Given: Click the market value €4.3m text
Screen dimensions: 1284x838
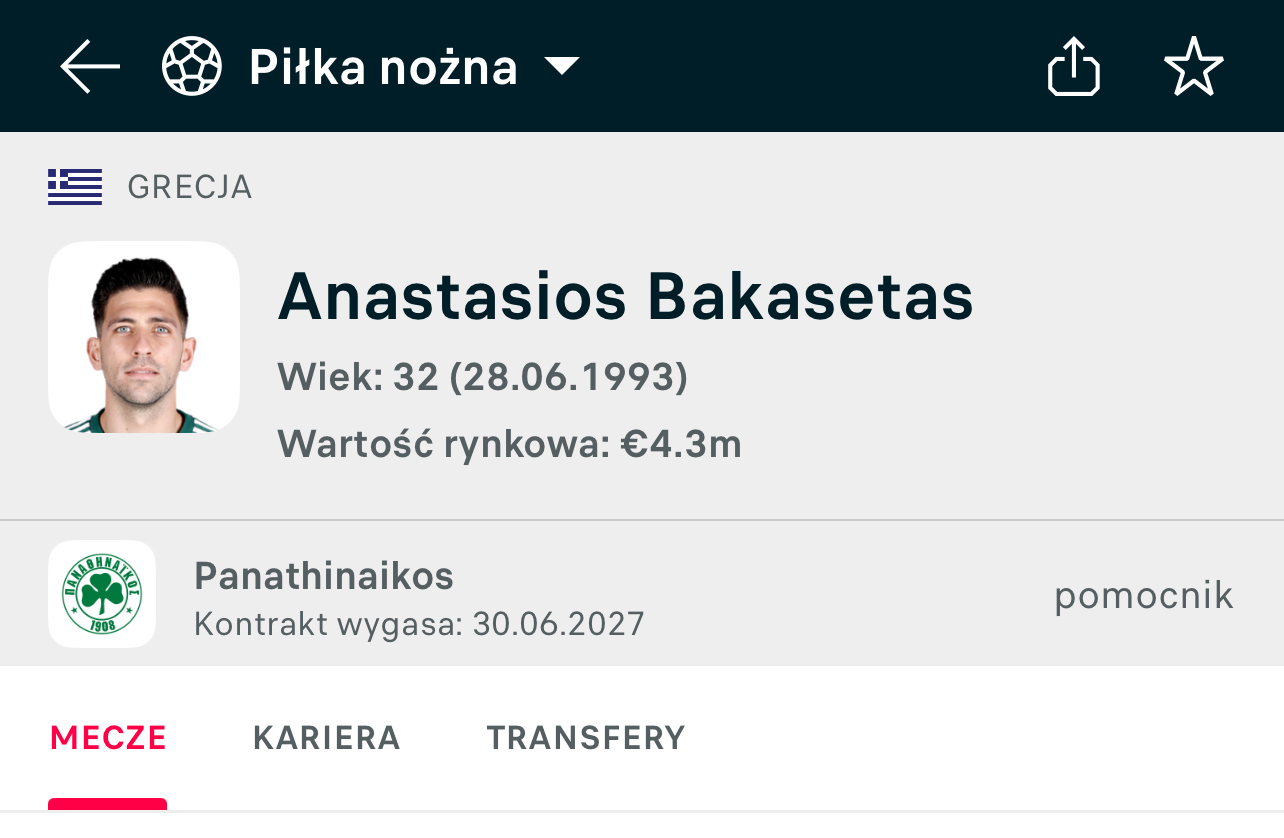Looking at the screenshot, I should (x=509, y=444).
